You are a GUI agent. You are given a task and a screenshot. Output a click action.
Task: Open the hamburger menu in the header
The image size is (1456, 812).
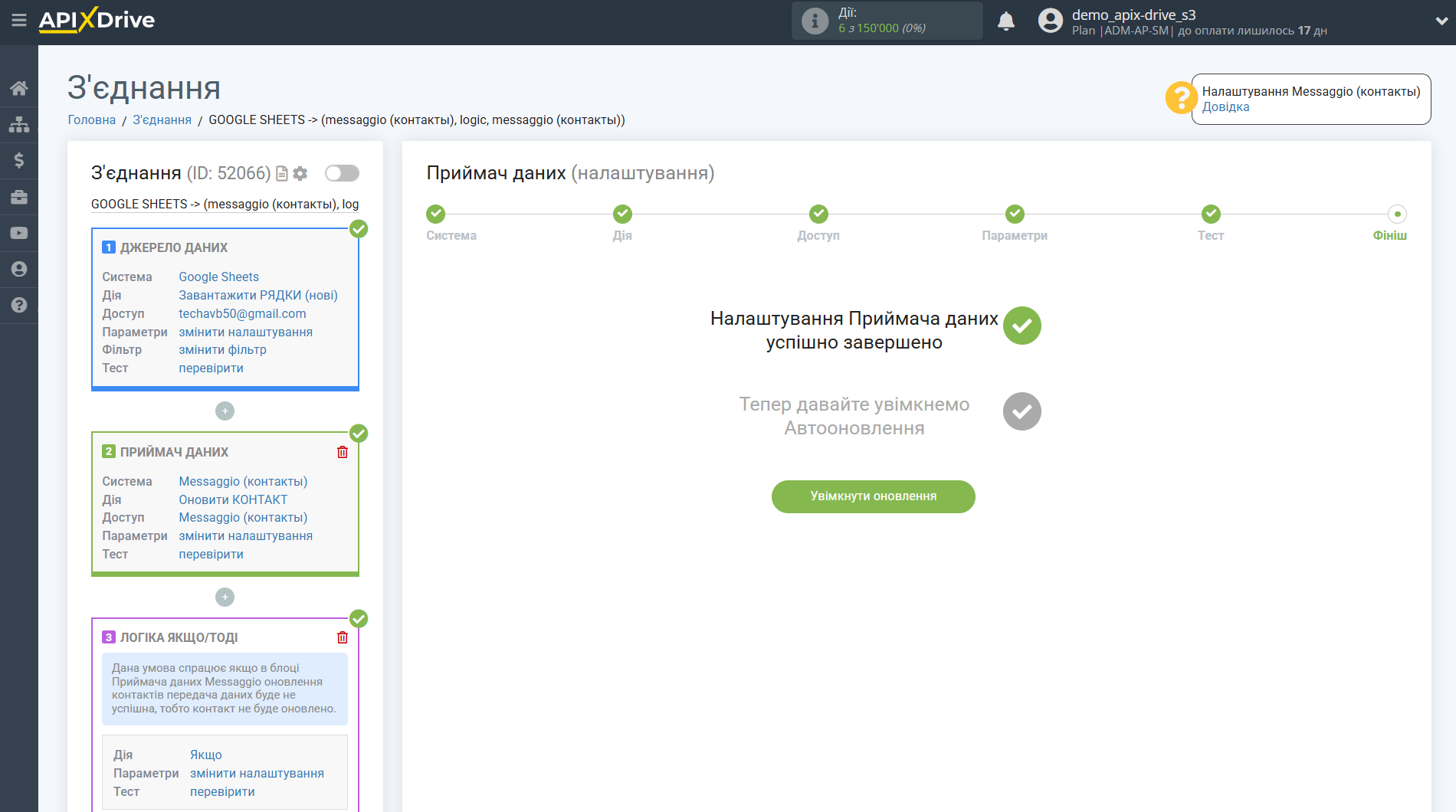point(19,21)
